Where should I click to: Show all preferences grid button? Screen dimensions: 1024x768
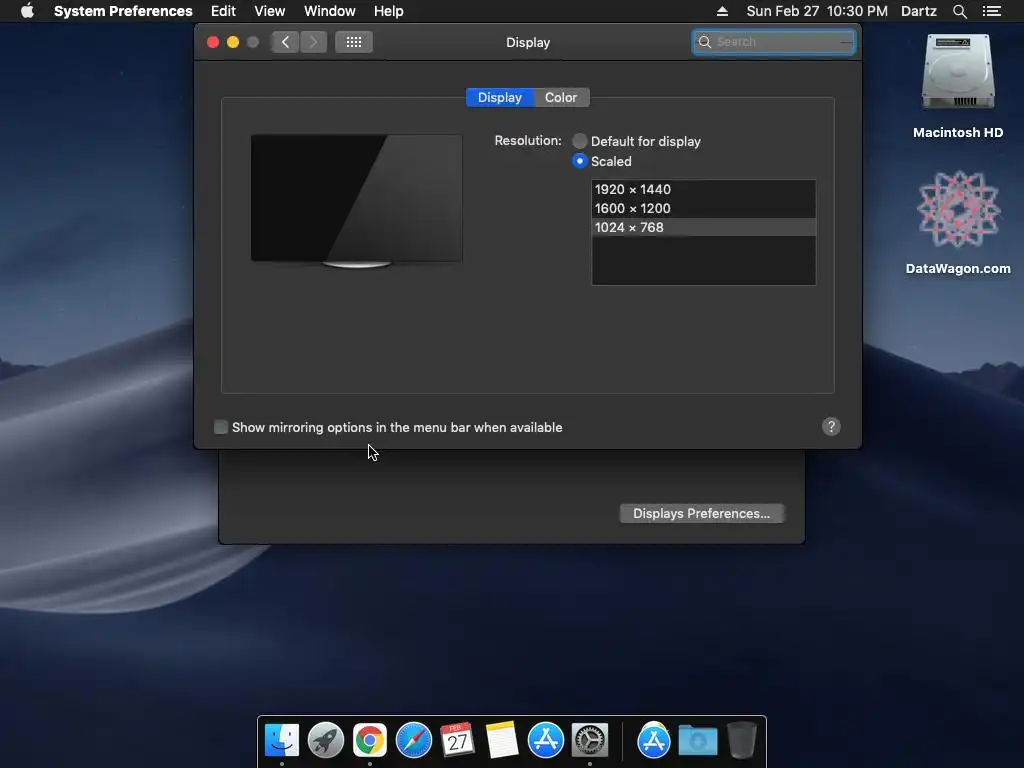click(353, 42)
